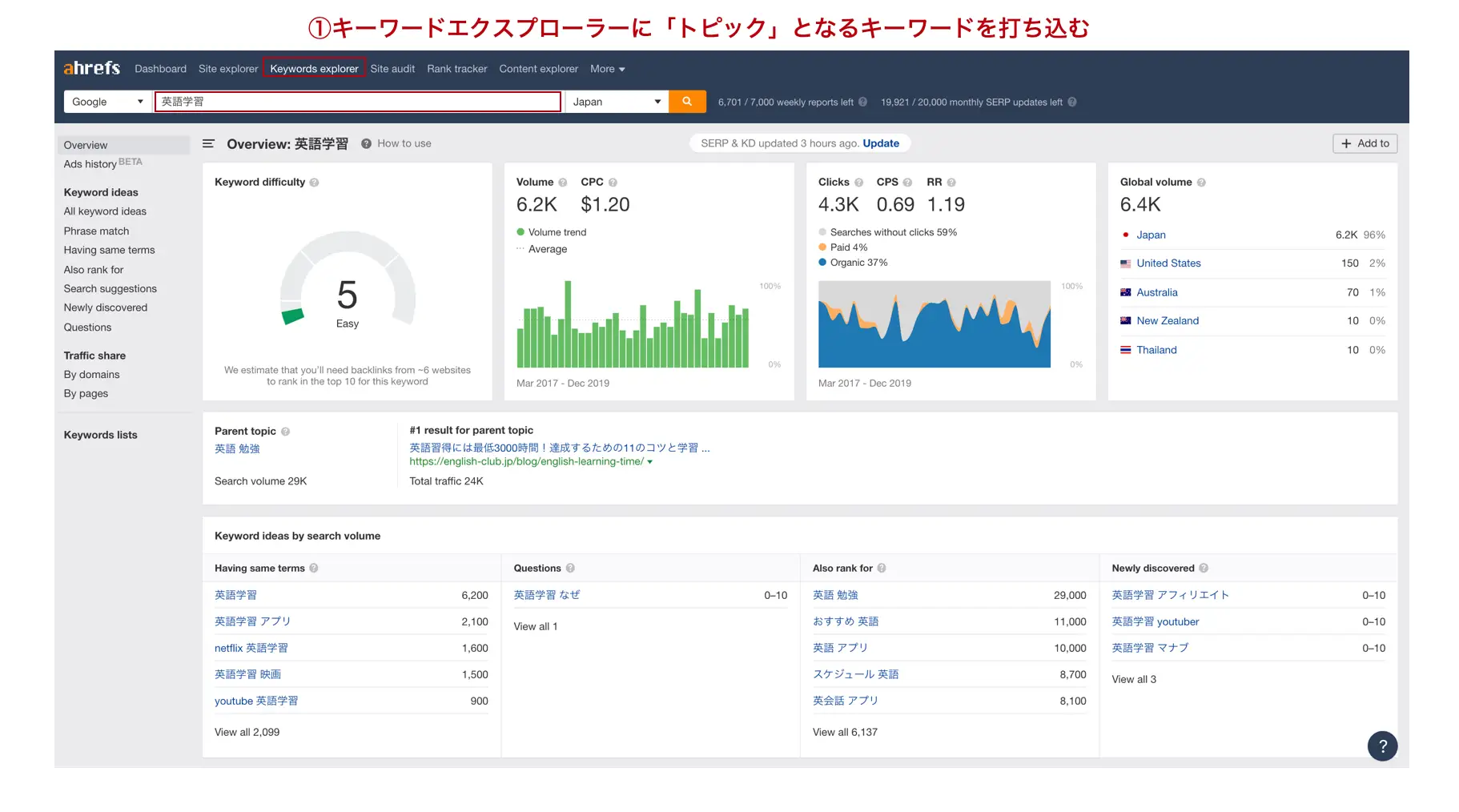
Task: Expand the Japan country dropdown
Action: point(616,102)
